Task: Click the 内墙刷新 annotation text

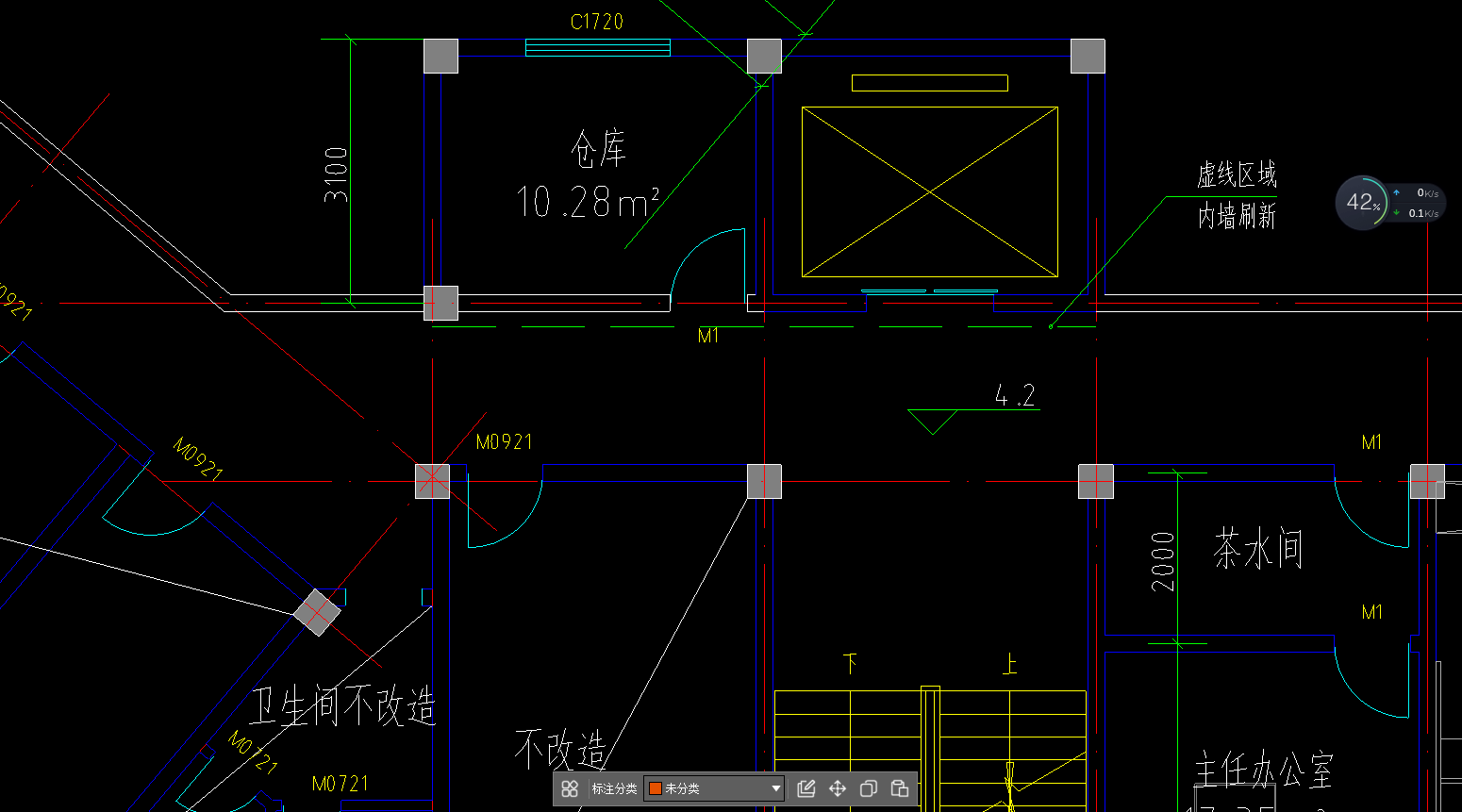Action: tap(1237, 216)
